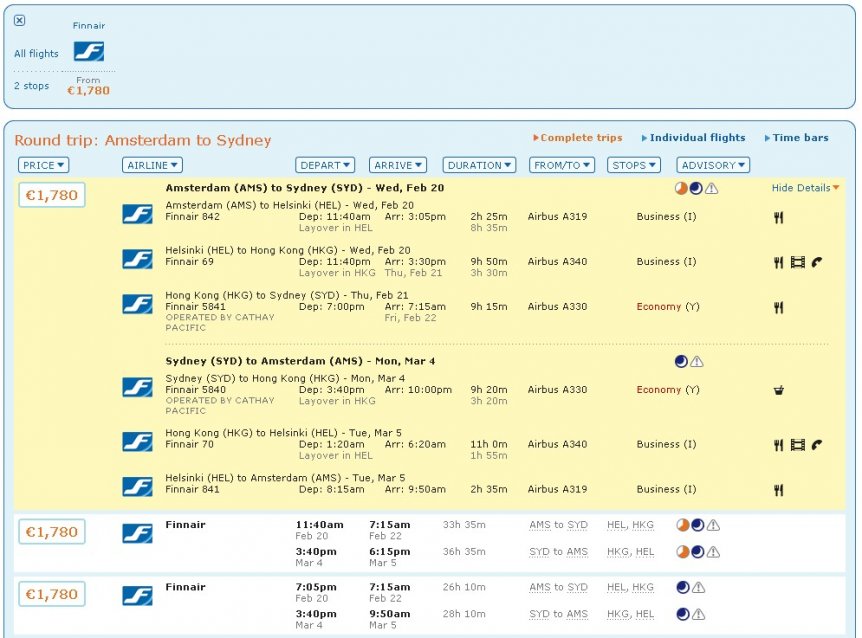
Task: Click the phone icon on the Finnair 69 row
Action: click(x=817, y=263)
